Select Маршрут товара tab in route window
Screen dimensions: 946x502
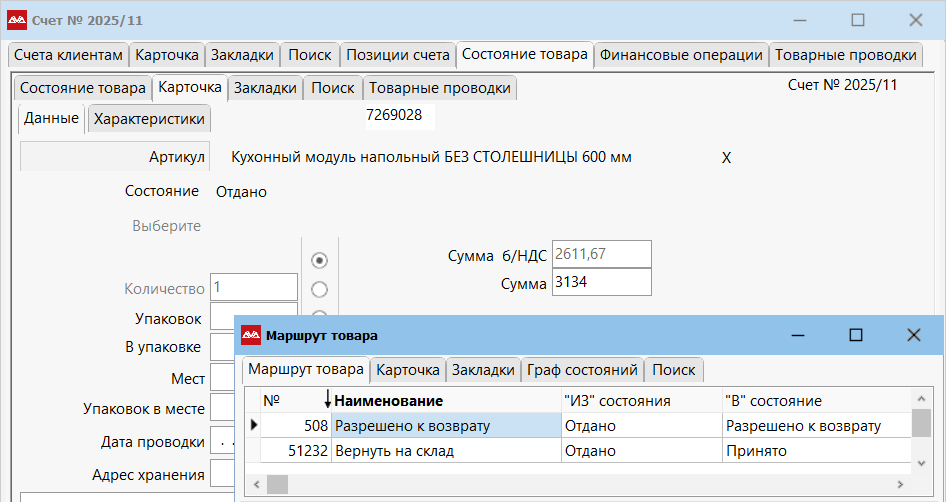(x=306, y=369)
